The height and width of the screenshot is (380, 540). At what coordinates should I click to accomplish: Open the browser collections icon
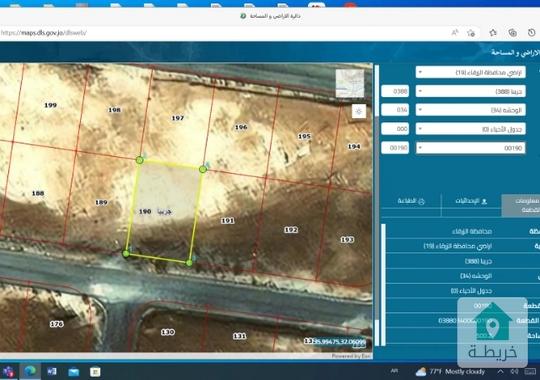[x=512, y=33]
